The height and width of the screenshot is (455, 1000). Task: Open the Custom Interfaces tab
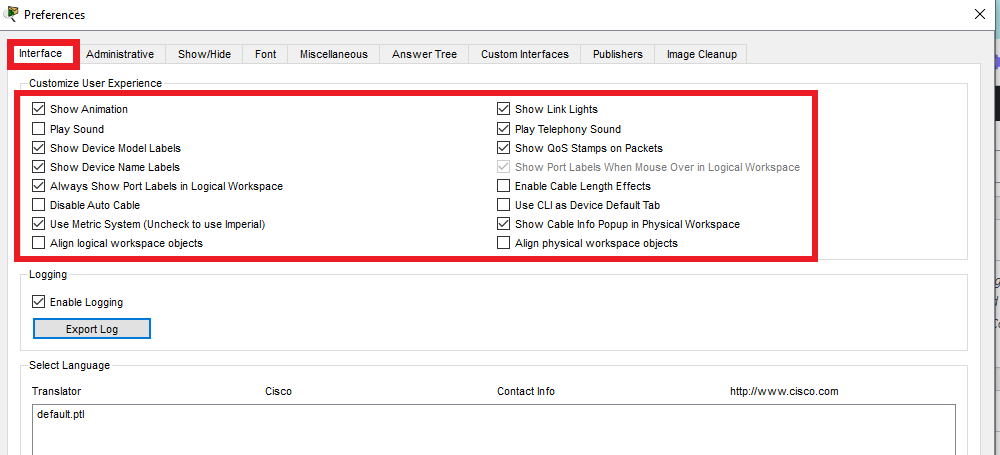[524, 54]
